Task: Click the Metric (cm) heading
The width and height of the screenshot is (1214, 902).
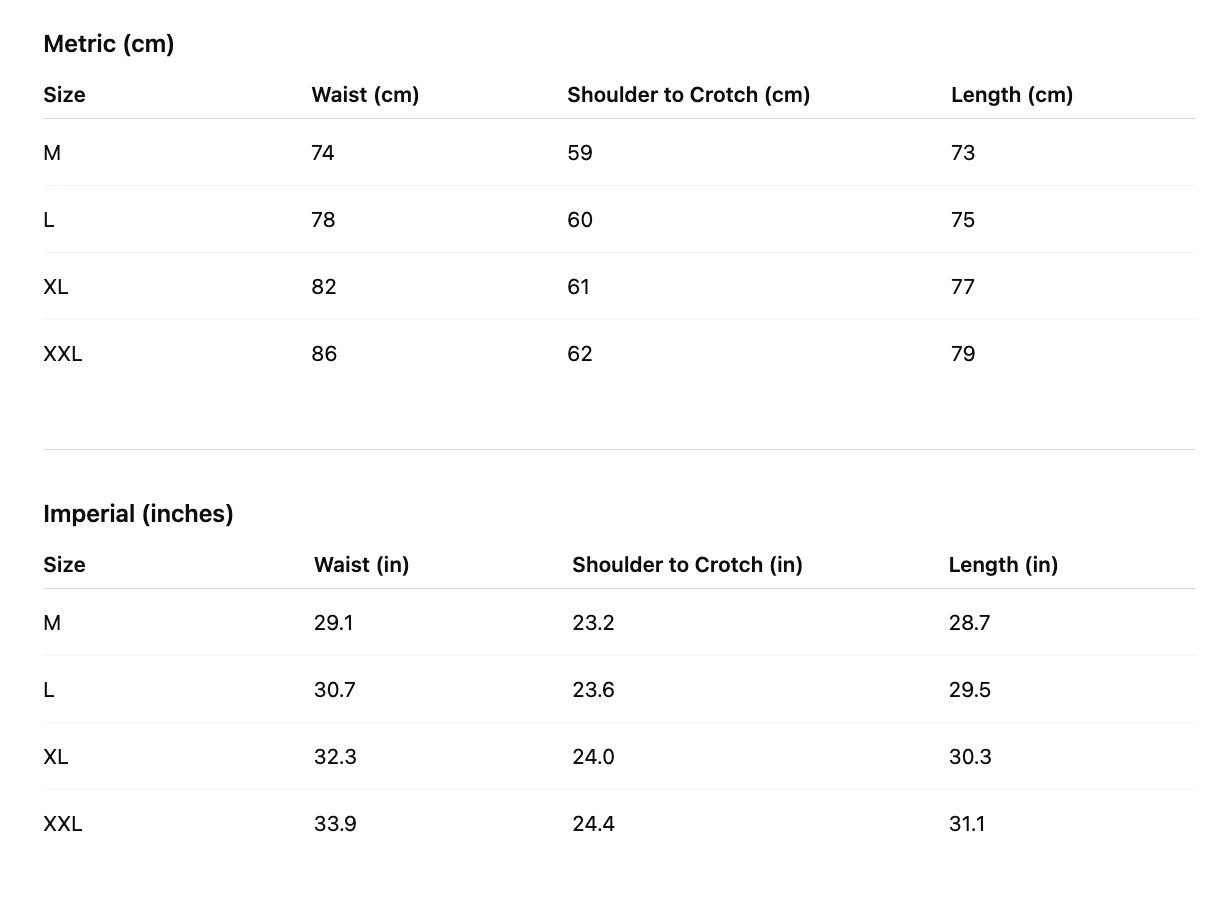Action: click(109, 44)
